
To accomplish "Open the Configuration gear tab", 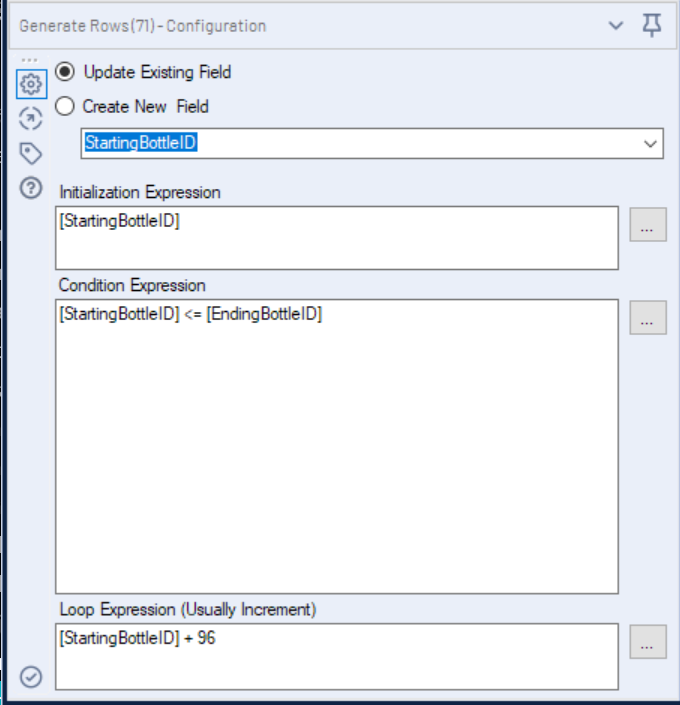I will pyautogui.click(x=31, y=84).
